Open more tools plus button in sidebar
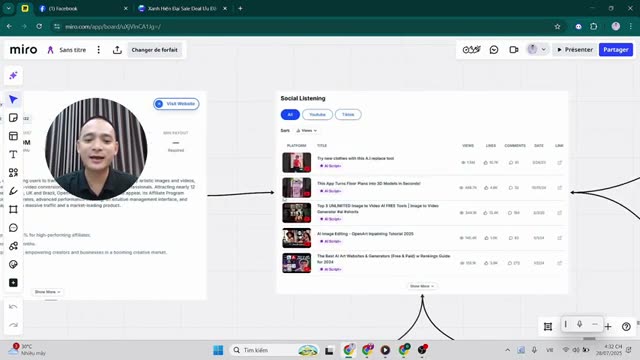This screenshot has width=640, height=360. click(x=13, y=283)
